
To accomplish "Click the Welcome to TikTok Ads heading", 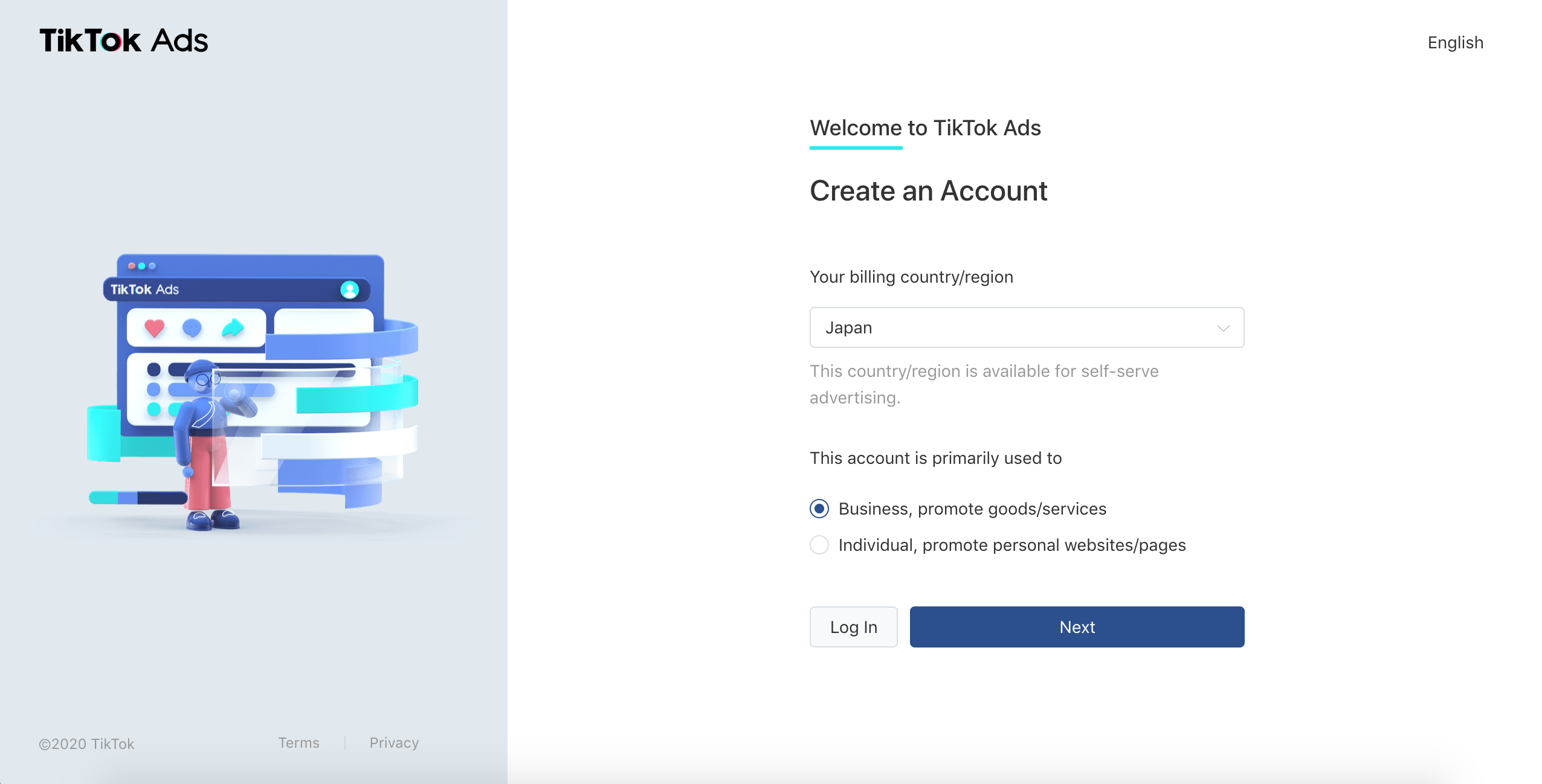I will click(925, 128).
